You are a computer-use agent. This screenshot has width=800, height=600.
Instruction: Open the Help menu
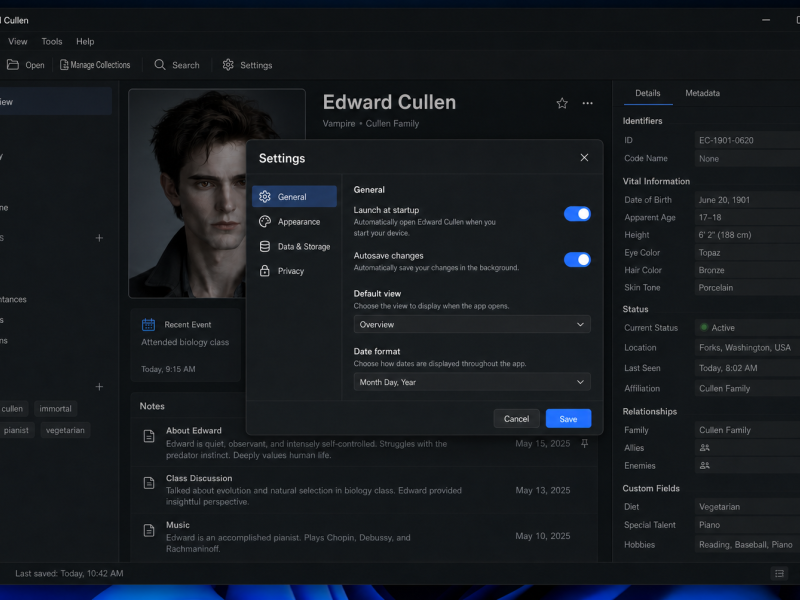click(x=85, y=41)
